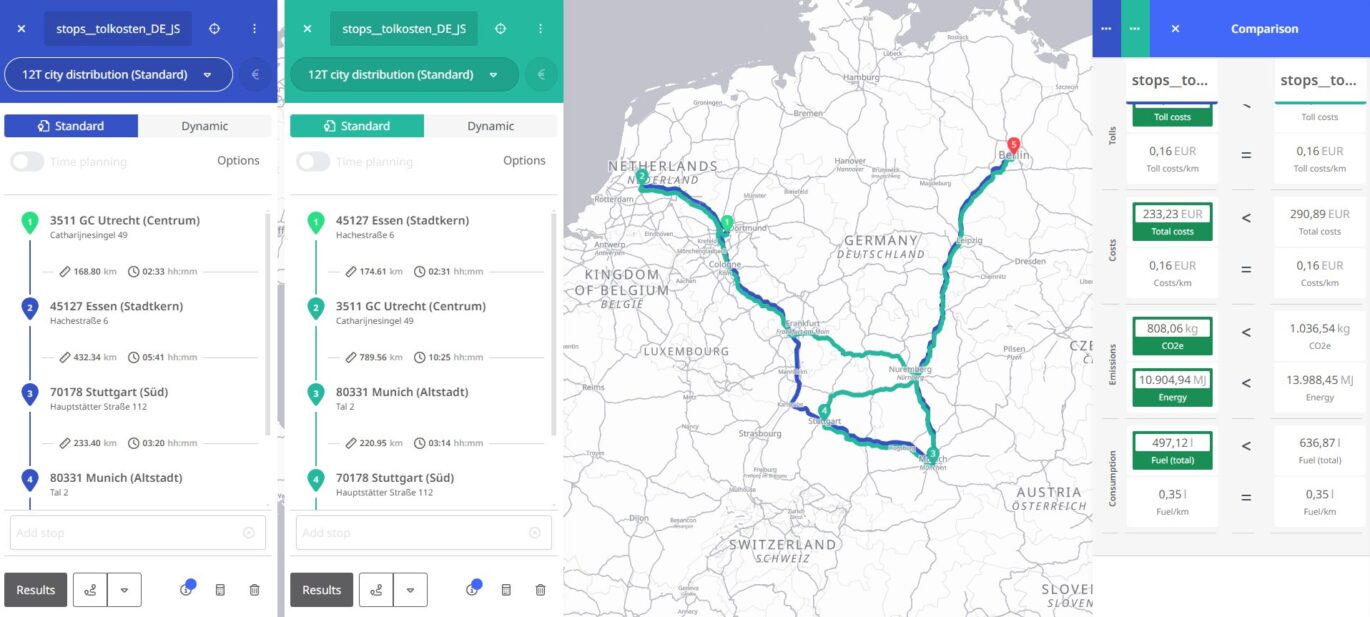Screen dimensions: 1370x617
Task: Click the euro cost icon in blue panel
Action: point(255,75)
